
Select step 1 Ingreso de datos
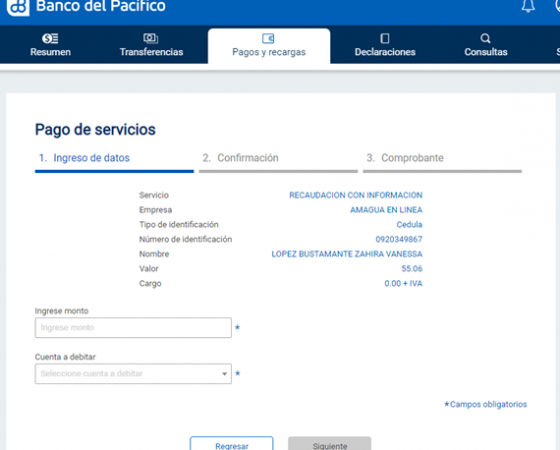(x=114, y=162)
